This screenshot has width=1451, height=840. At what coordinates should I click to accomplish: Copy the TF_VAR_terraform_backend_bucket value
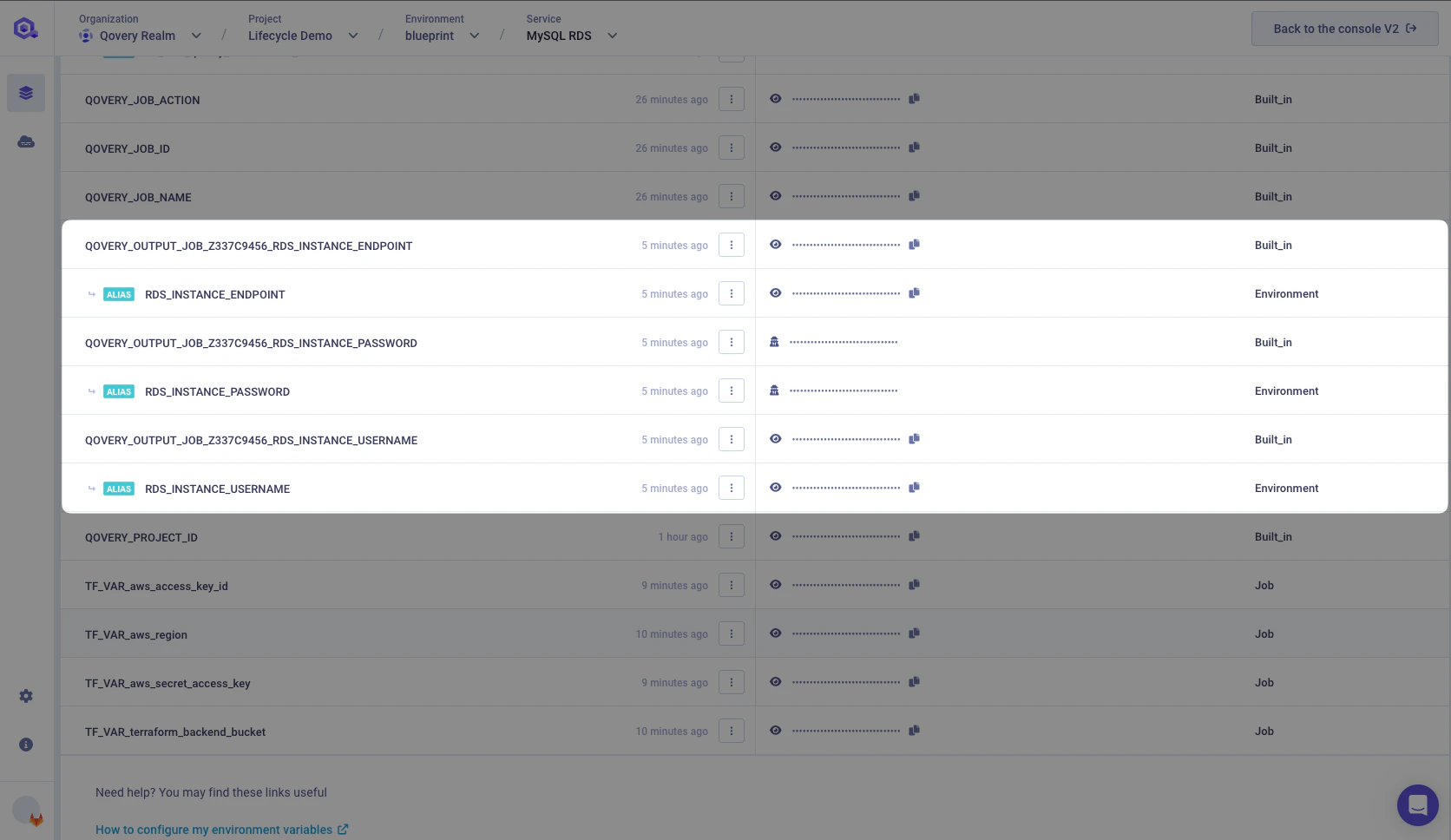(x=914, y=731)
